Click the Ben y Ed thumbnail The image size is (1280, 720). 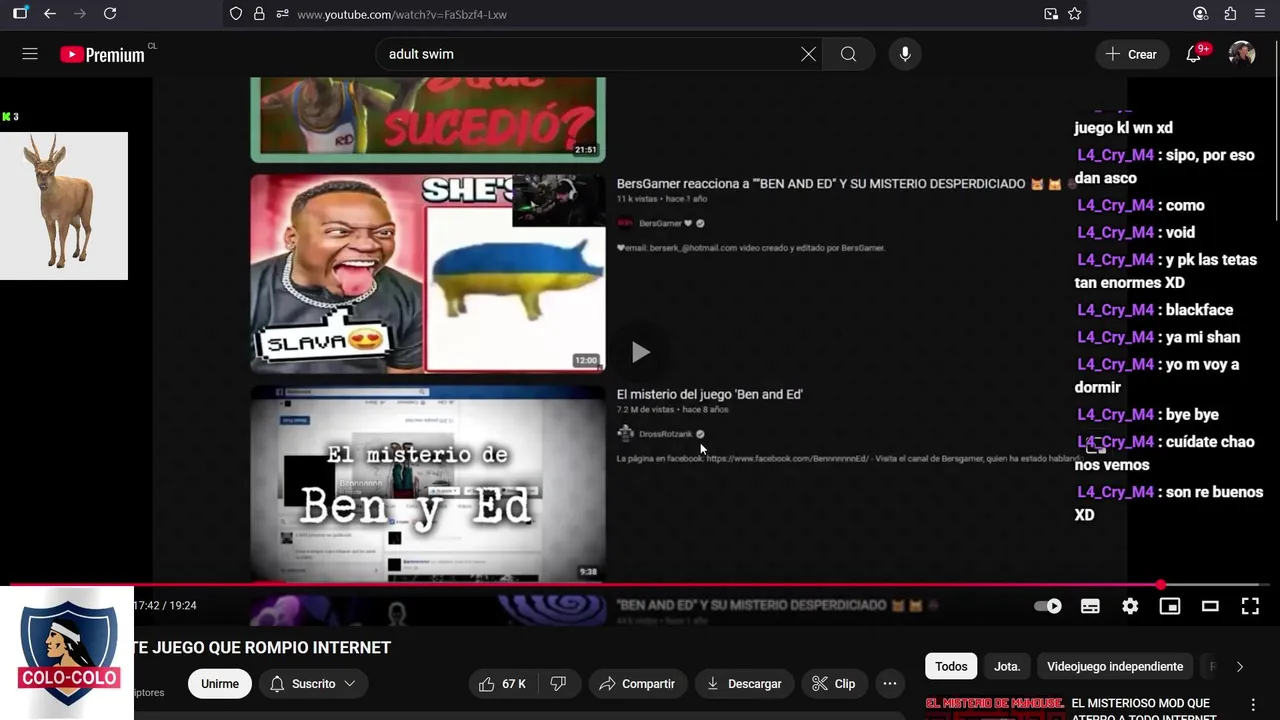(x=428, y=484)
